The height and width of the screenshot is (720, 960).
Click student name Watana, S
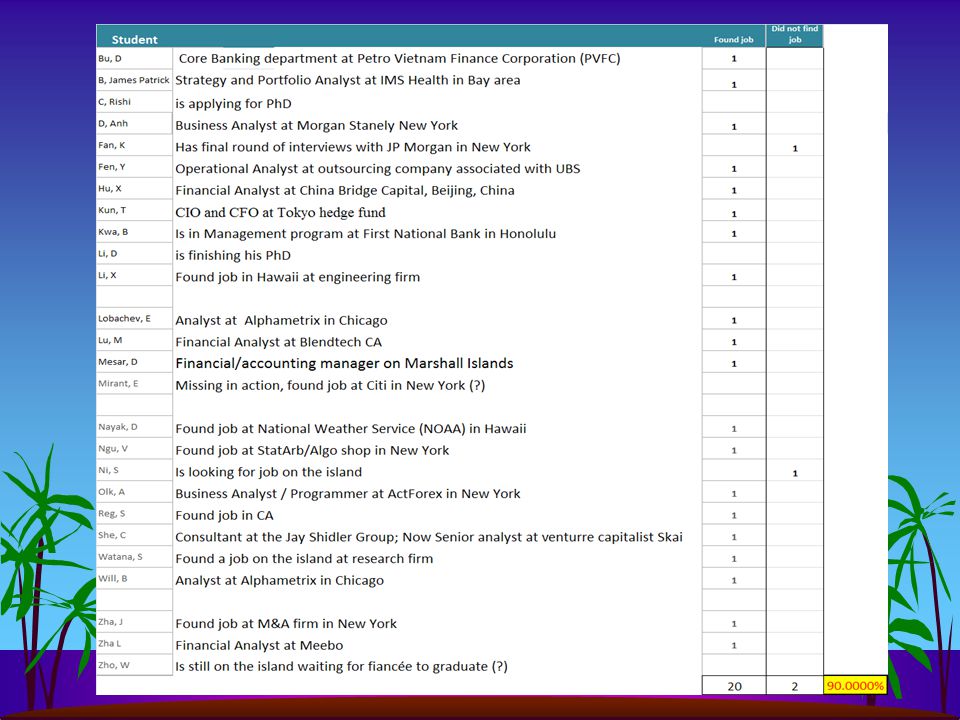point(121,557)
